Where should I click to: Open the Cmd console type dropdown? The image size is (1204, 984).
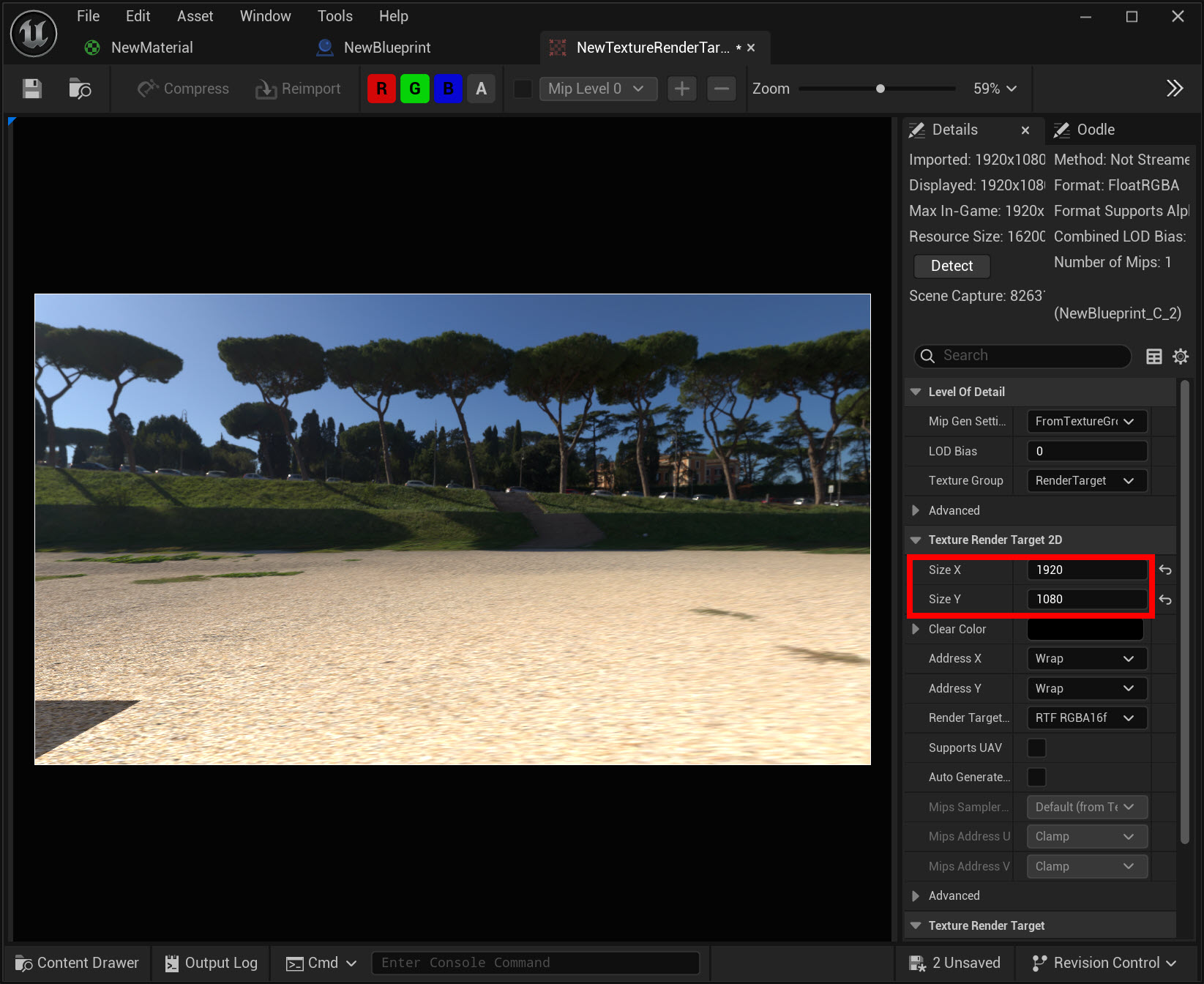[x=321, y=963]
